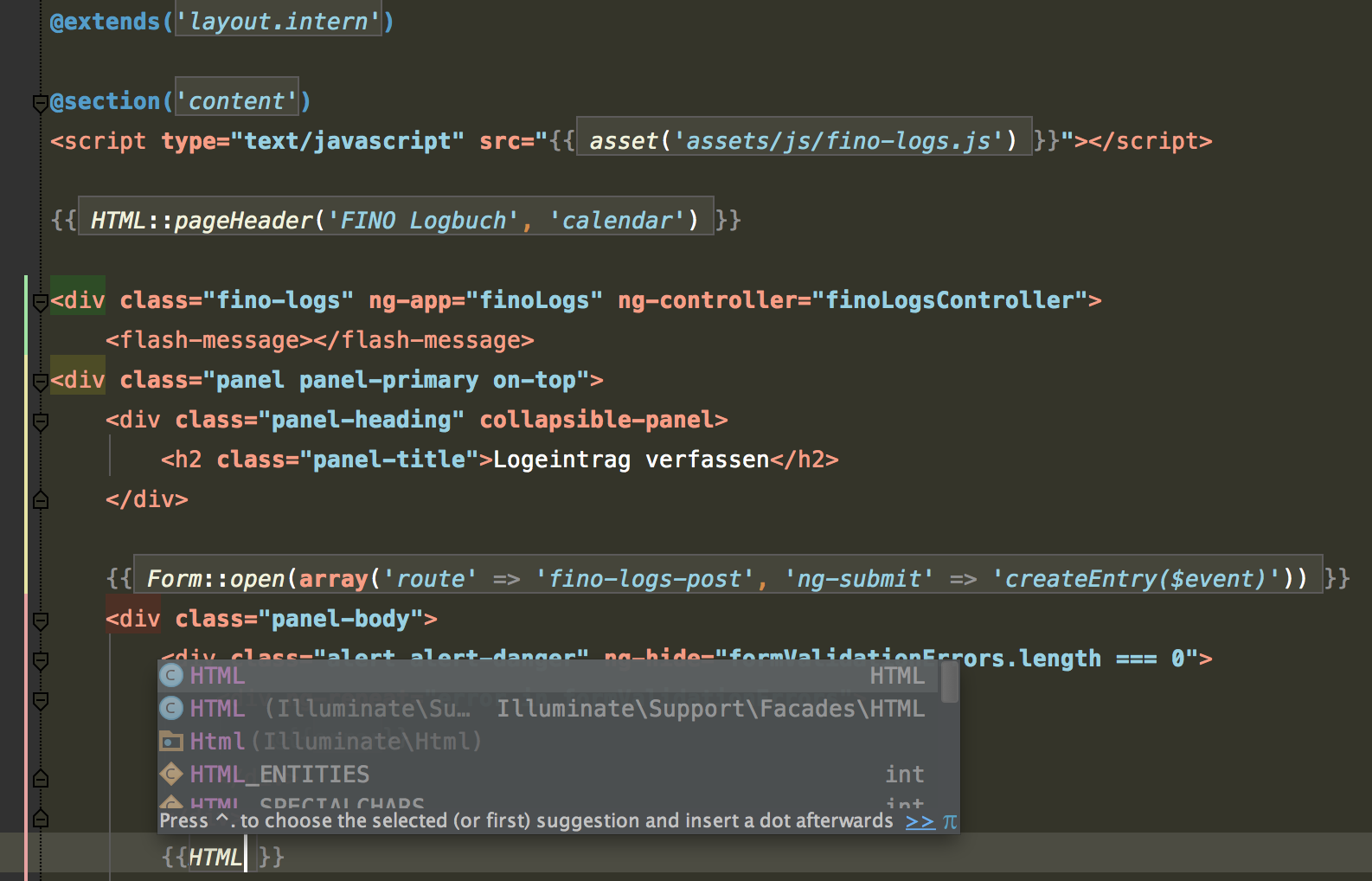
Task: Collapse the panel-heading div fold marker
Action: click(40, 421)
